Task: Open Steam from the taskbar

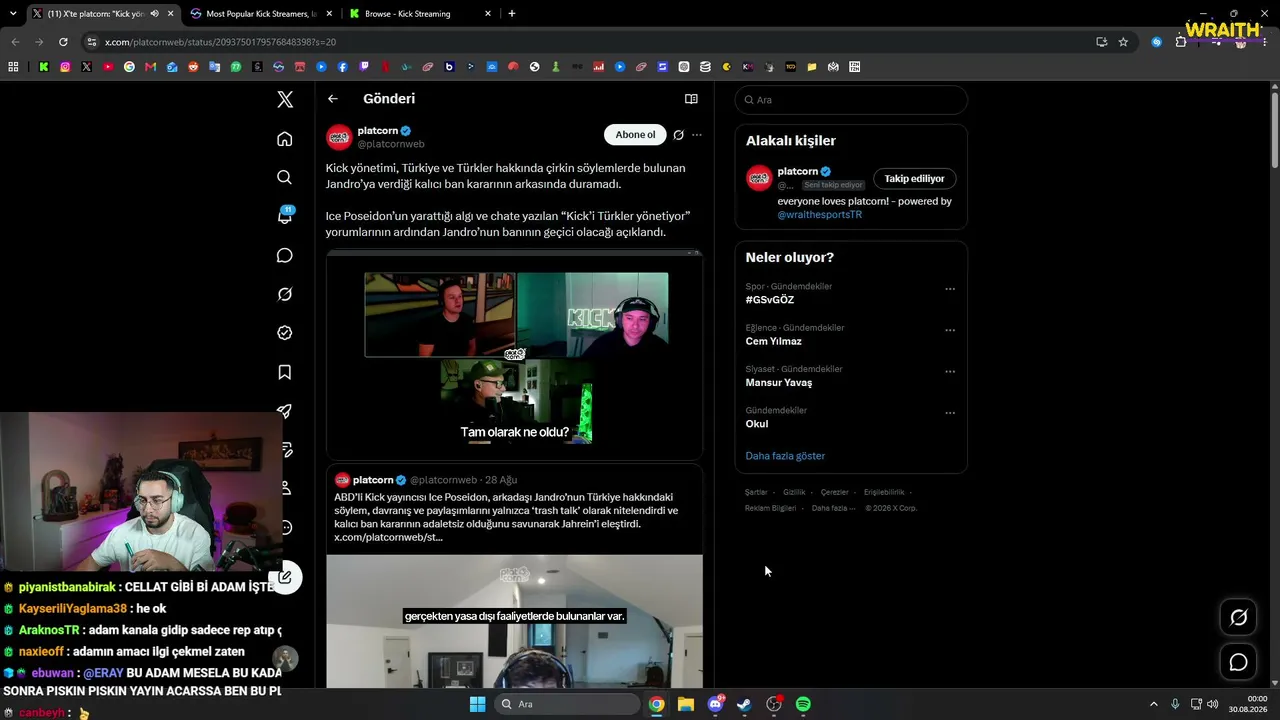Action: click(744, 704)
